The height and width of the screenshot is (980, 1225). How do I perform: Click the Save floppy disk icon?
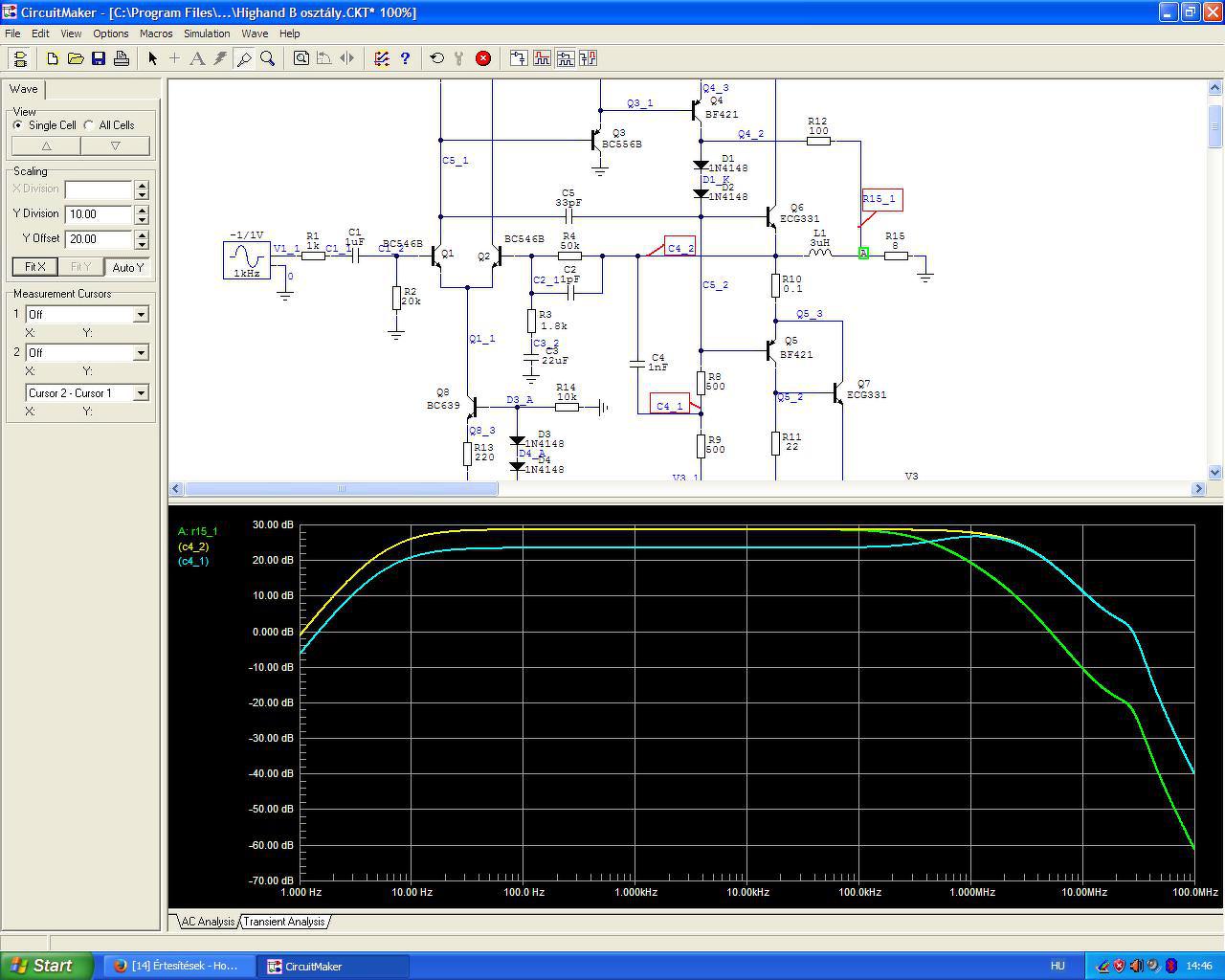click(98, 58)
